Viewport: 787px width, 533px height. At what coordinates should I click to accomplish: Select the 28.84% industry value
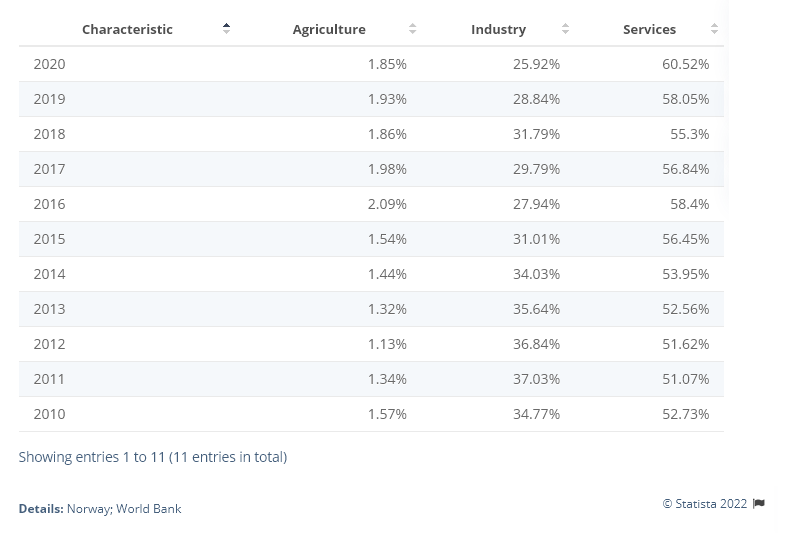[x=536, y=99]
